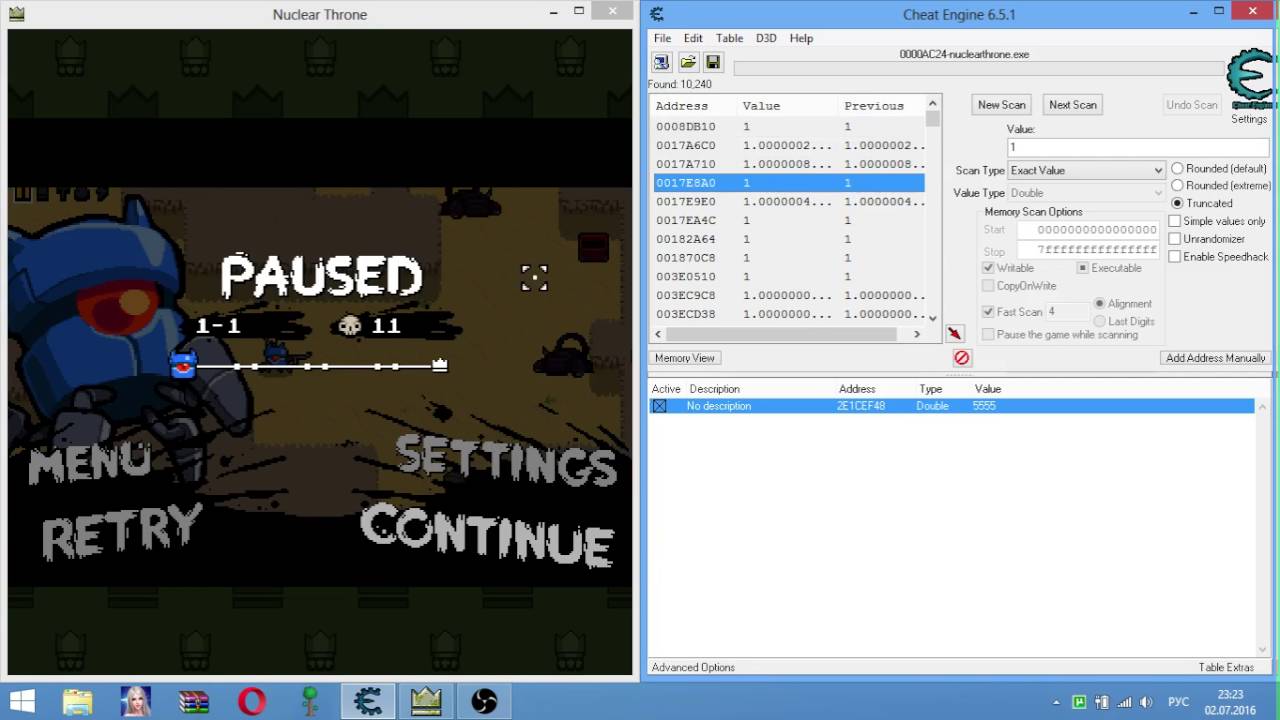
Task: Select the Truncated radio button
Action: point(1177,203)
